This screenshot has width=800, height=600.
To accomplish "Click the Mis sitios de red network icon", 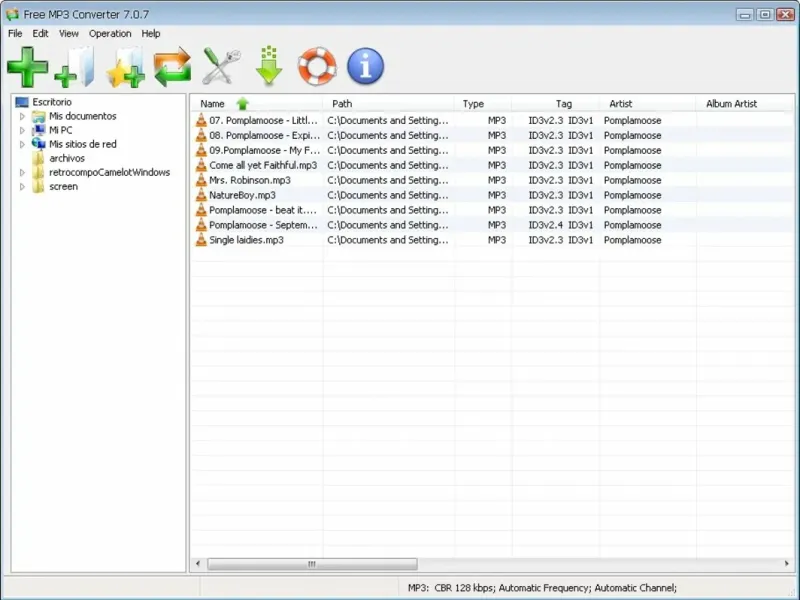I will tap(39, 144).
